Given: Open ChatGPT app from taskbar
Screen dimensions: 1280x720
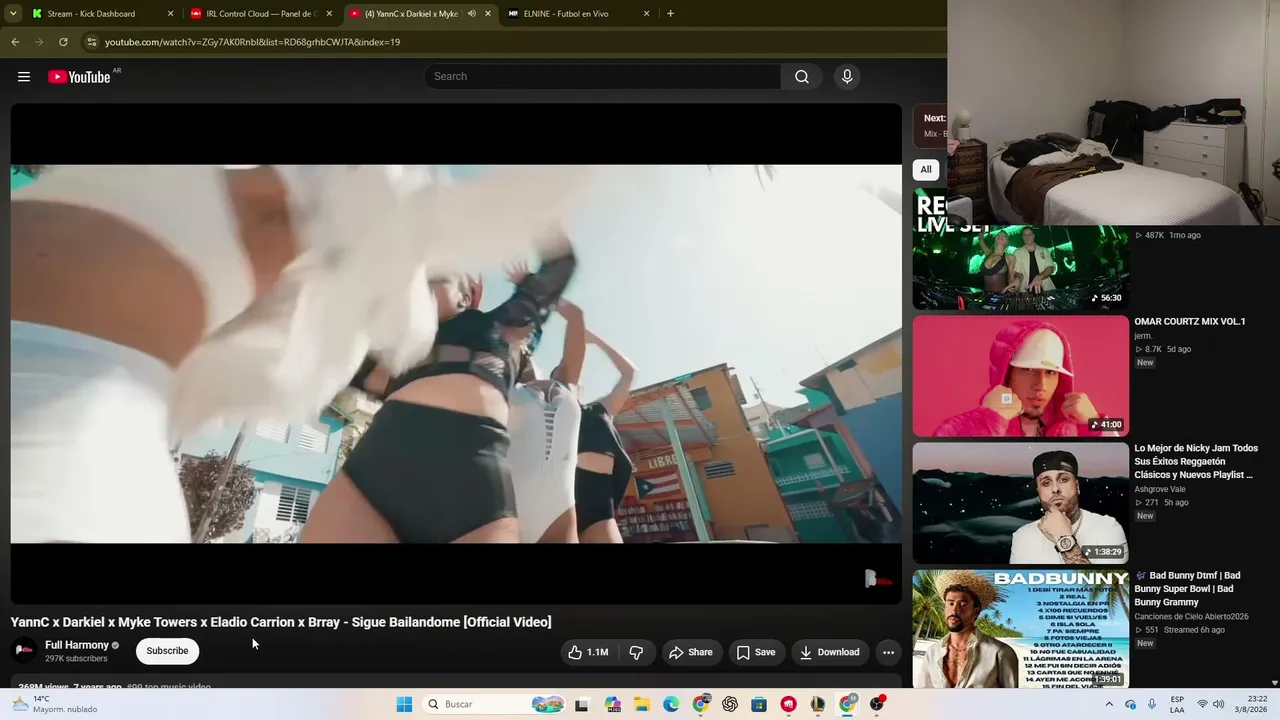Looking at the screenshot, I should (730, 704).
